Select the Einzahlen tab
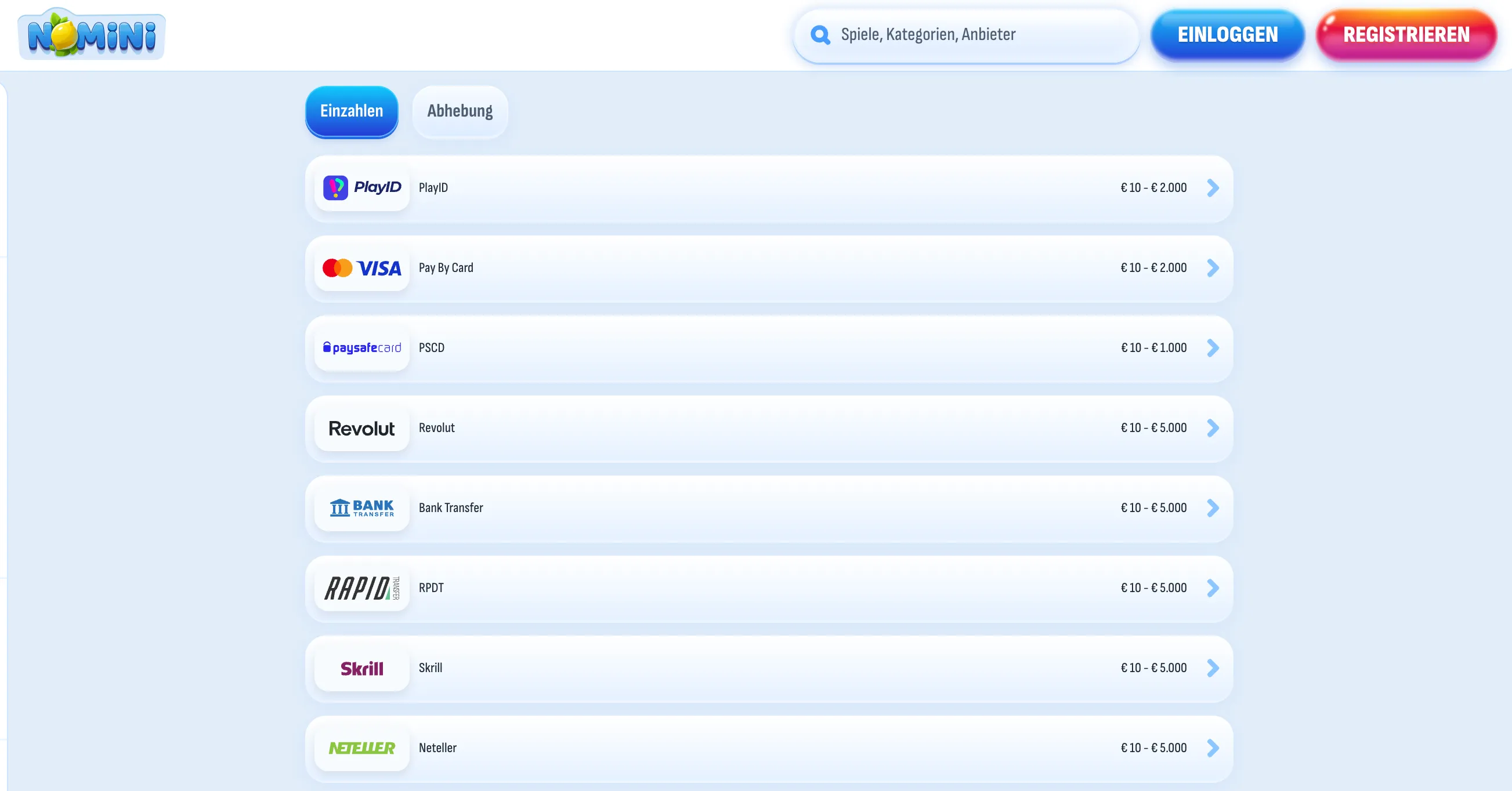1512x791 pixels. (x=352, y=111)
